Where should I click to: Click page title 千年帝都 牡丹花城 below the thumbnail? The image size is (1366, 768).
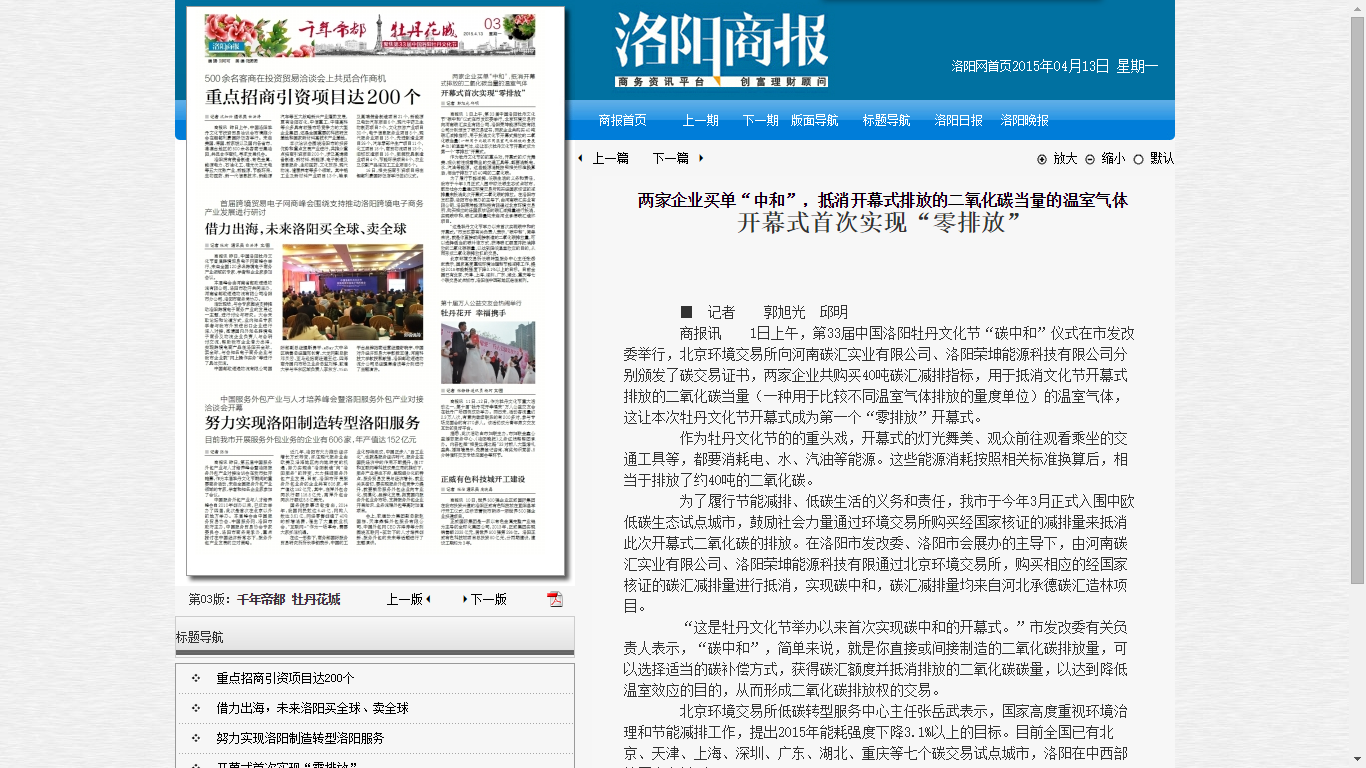(x=288, y=599)
